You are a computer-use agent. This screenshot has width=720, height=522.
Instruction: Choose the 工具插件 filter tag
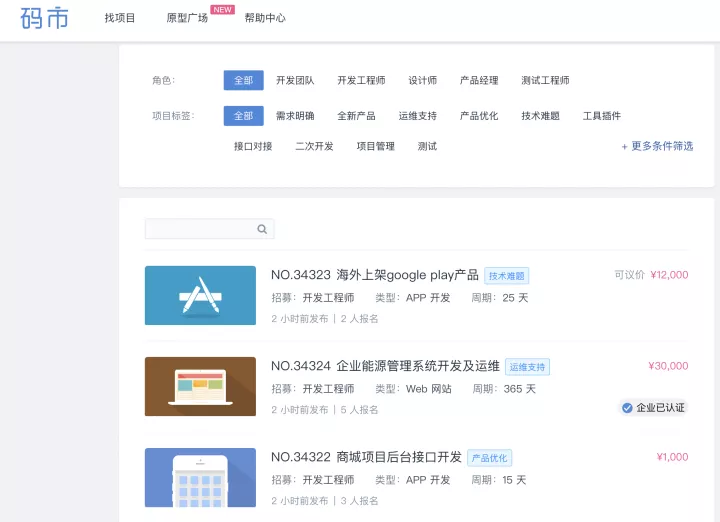pyautogui.click(x=602, y=116)
